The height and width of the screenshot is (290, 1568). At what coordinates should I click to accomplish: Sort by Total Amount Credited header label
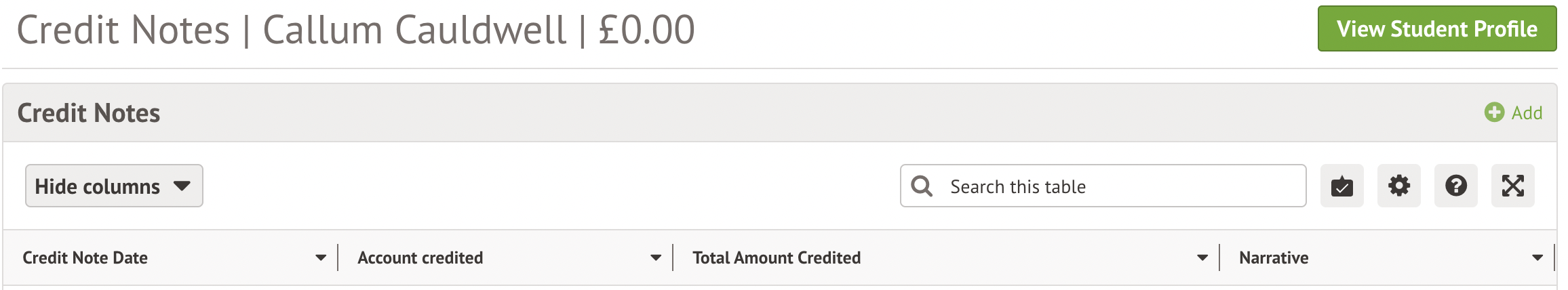pos(777,258)
